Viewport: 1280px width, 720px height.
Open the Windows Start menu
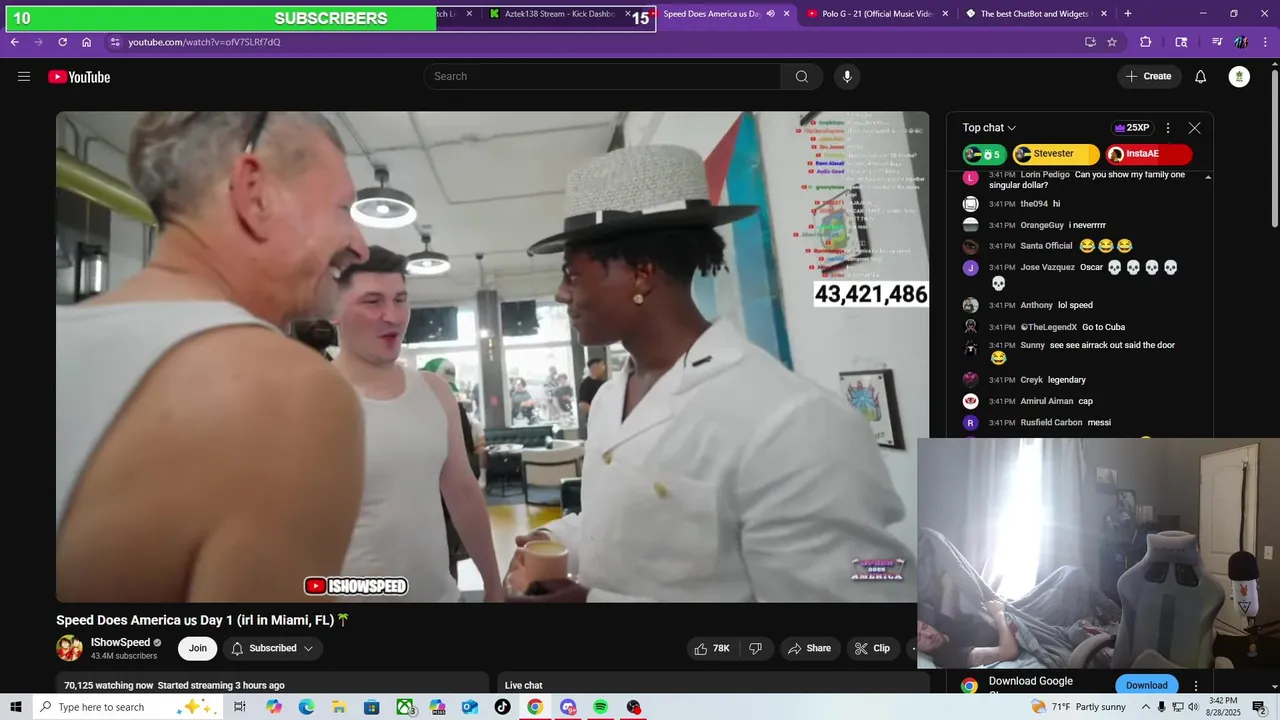point(16,707)
